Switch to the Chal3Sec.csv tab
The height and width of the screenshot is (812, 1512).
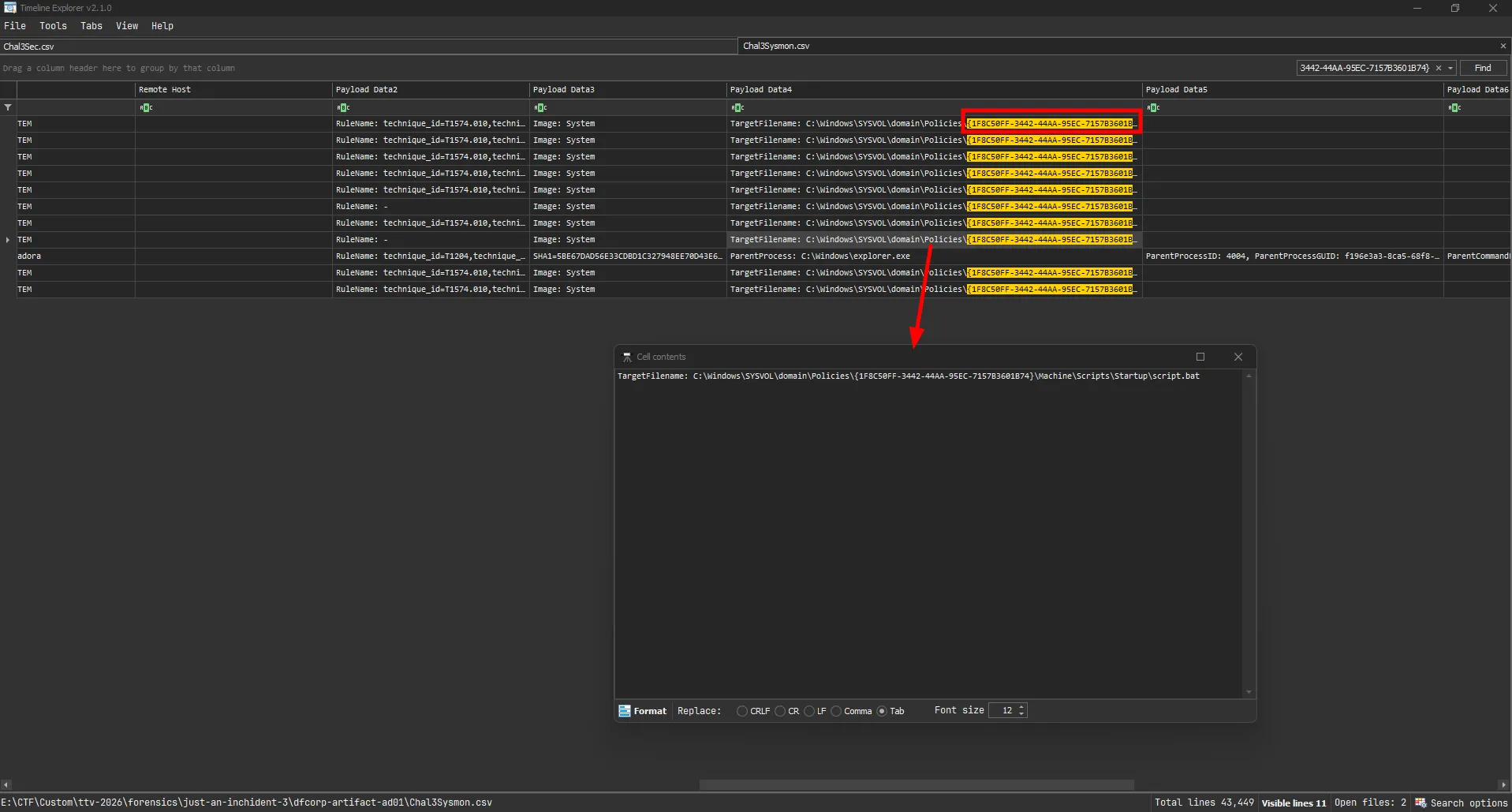click(29, 47)
